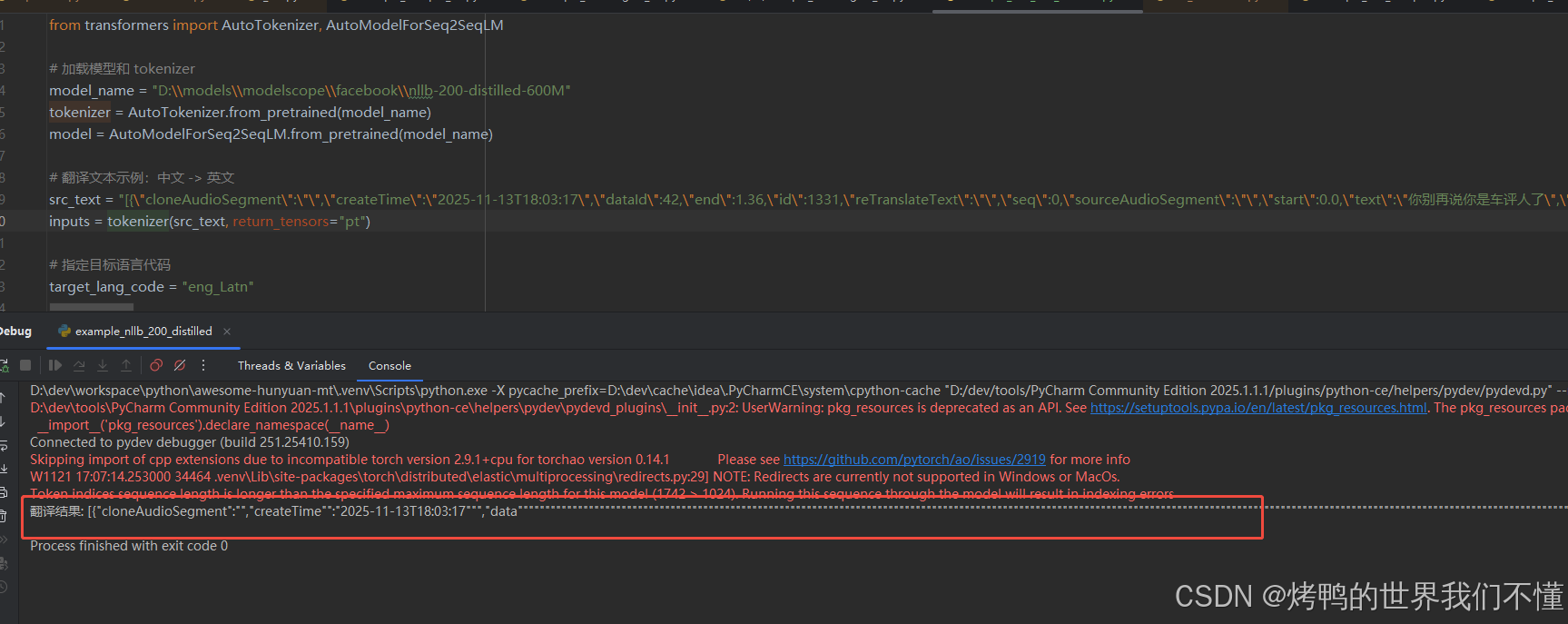Switch to Threads & Variables tab

[x=291, y=365]
